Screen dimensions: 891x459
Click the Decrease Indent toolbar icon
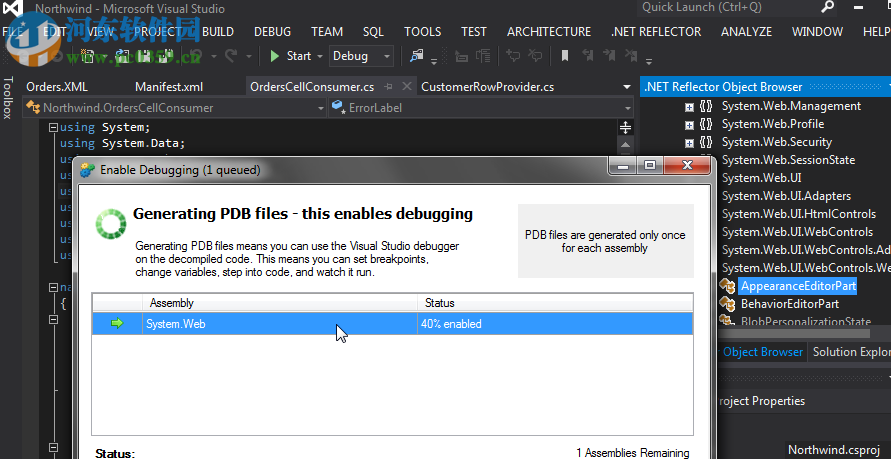point(461,56)
